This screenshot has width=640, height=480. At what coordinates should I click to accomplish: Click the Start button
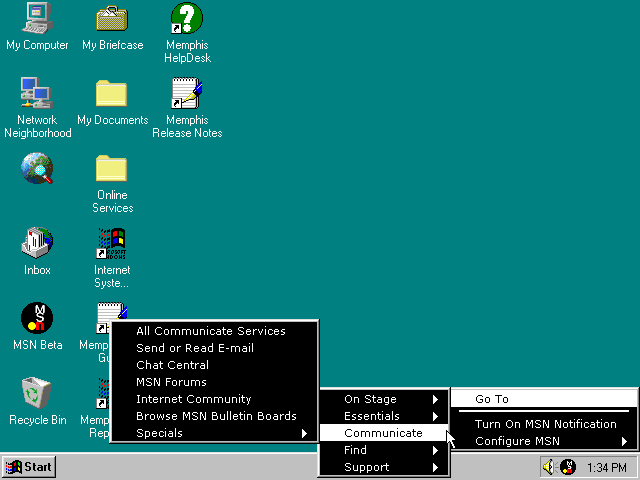point(29,467)
